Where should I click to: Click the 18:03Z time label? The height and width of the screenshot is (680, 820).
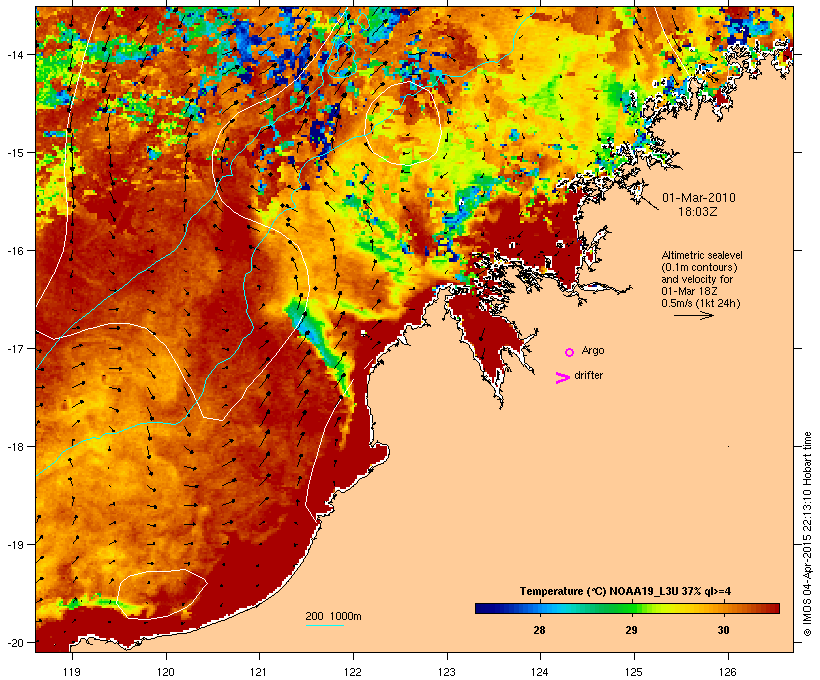tap(698, 212)
